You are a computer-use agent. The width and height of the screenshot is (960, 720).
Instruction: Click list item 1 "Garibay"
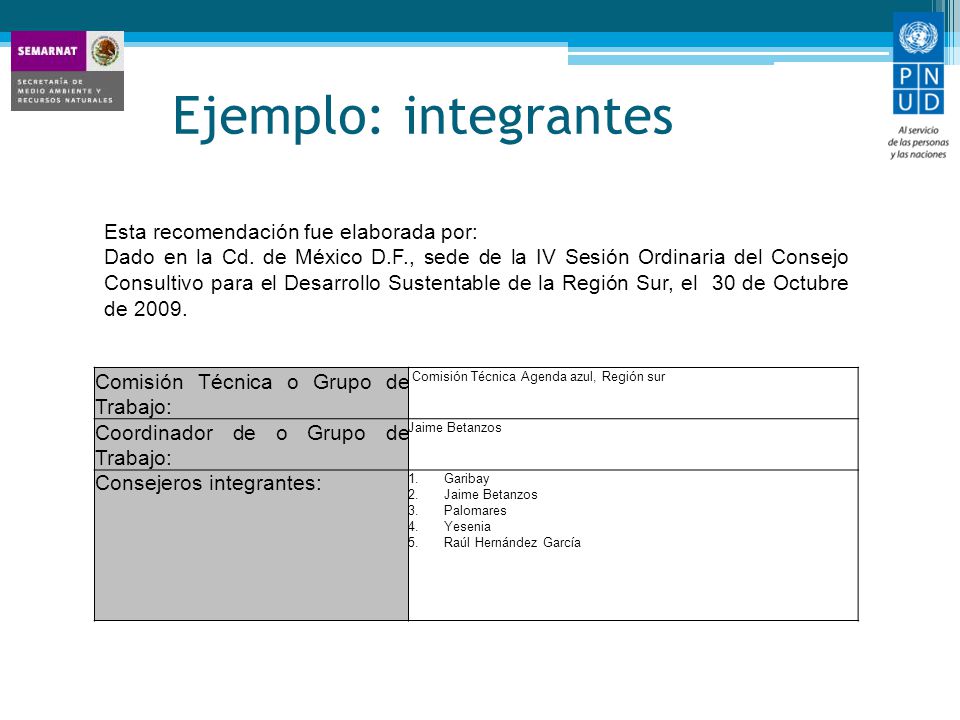pos(467,478)
